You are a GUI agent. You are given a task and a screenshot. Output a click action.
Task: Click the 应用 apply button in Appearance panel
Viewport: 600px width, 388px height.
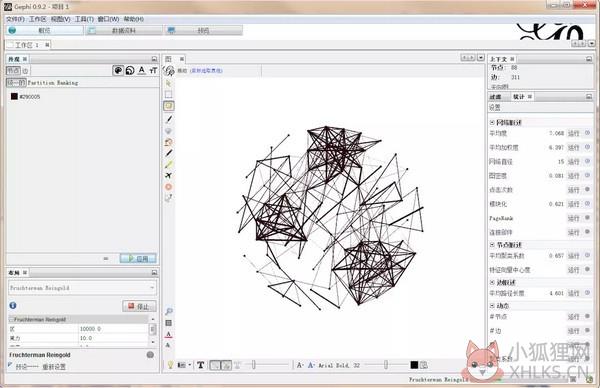(138, 259)
